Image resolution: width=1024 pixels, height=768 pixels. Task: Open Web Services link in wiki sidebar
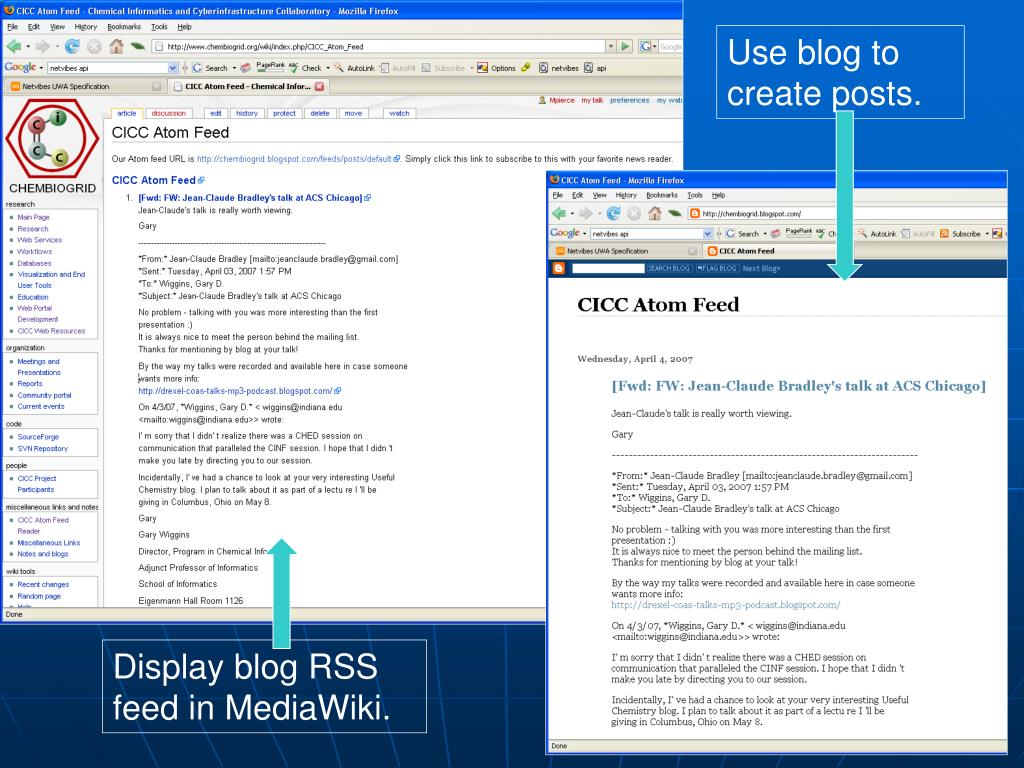coord(39,240)
